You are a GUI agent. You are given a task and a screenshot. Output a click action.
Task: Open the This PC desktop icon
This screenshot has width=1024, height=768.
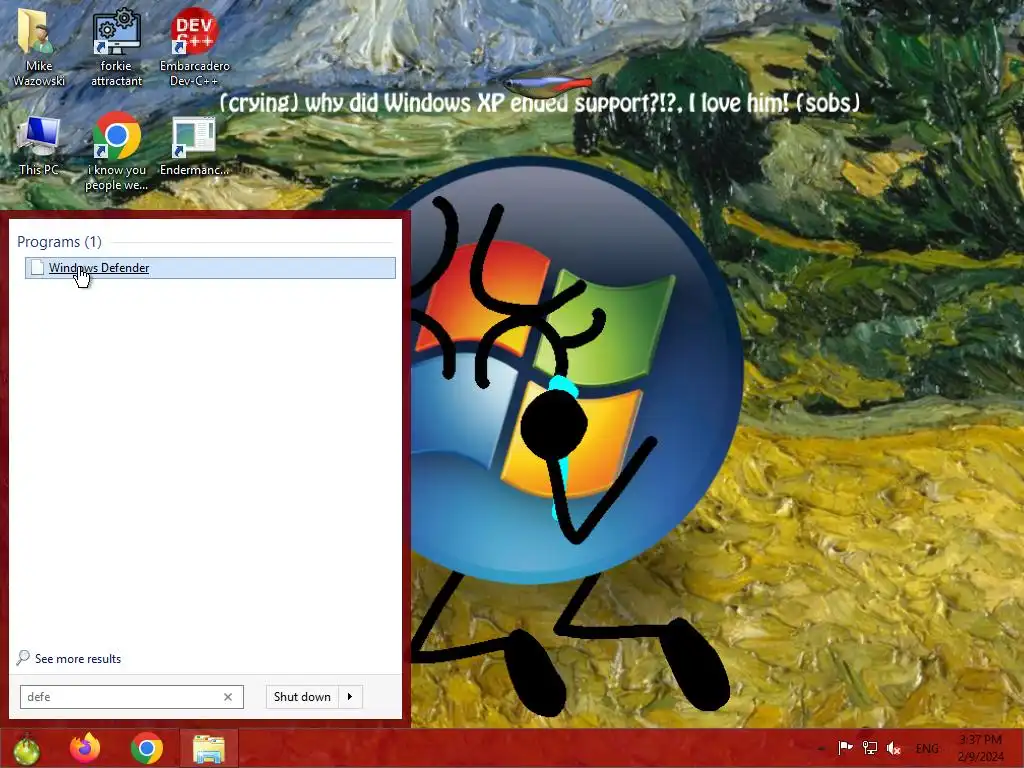coord(39,146)
